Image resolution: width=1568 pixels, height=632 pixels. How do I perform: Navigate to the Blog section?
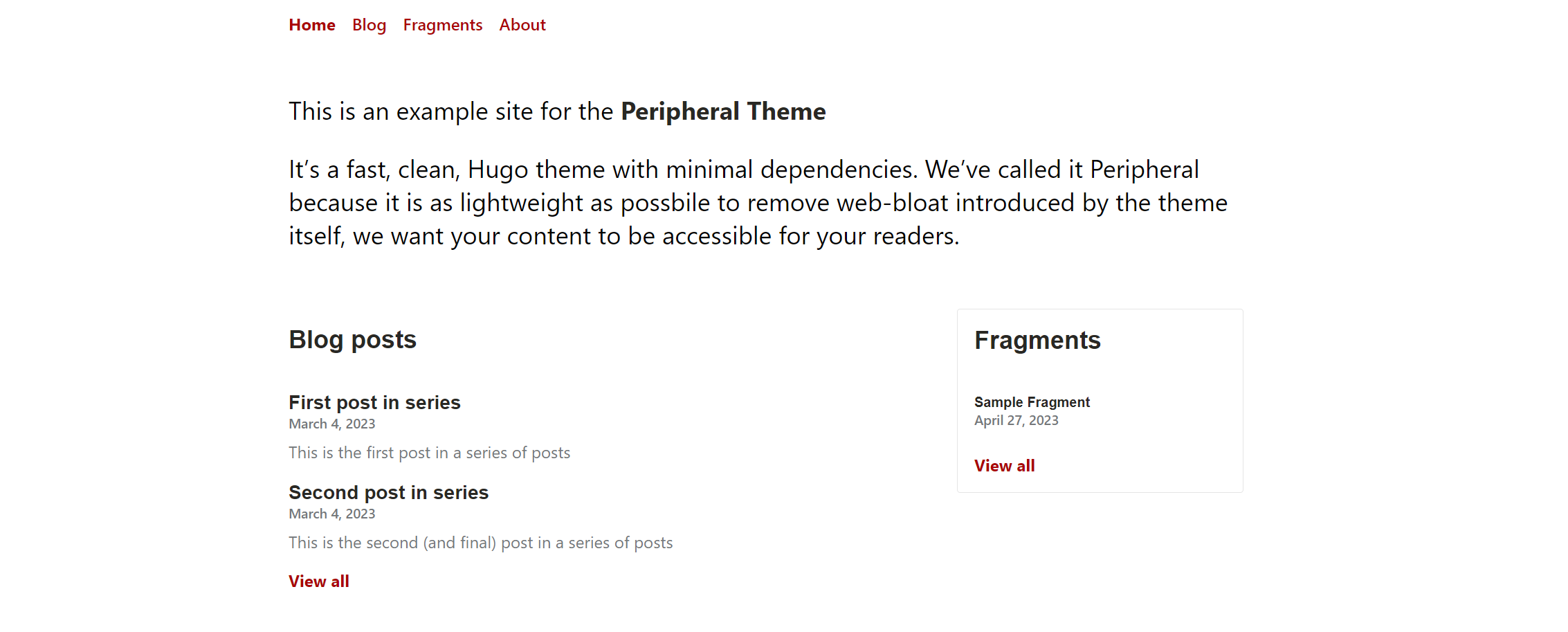click(x=369, y=25)
